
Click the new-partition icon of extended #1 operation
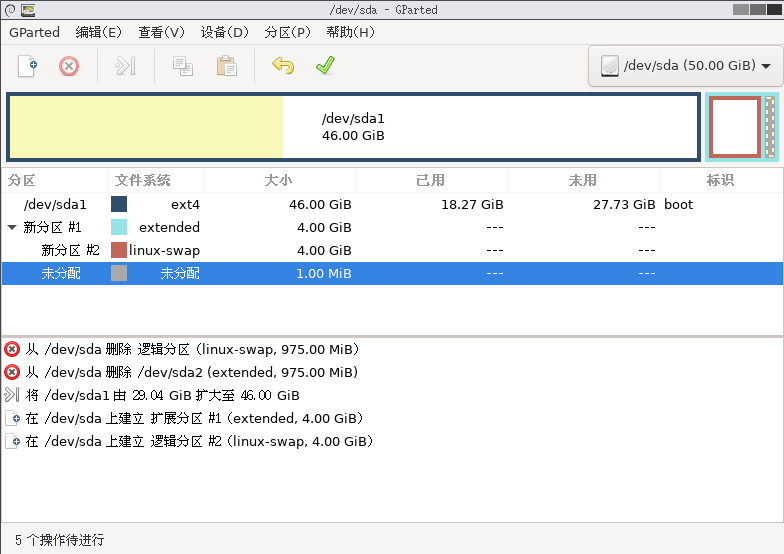[x=12, y=418]
